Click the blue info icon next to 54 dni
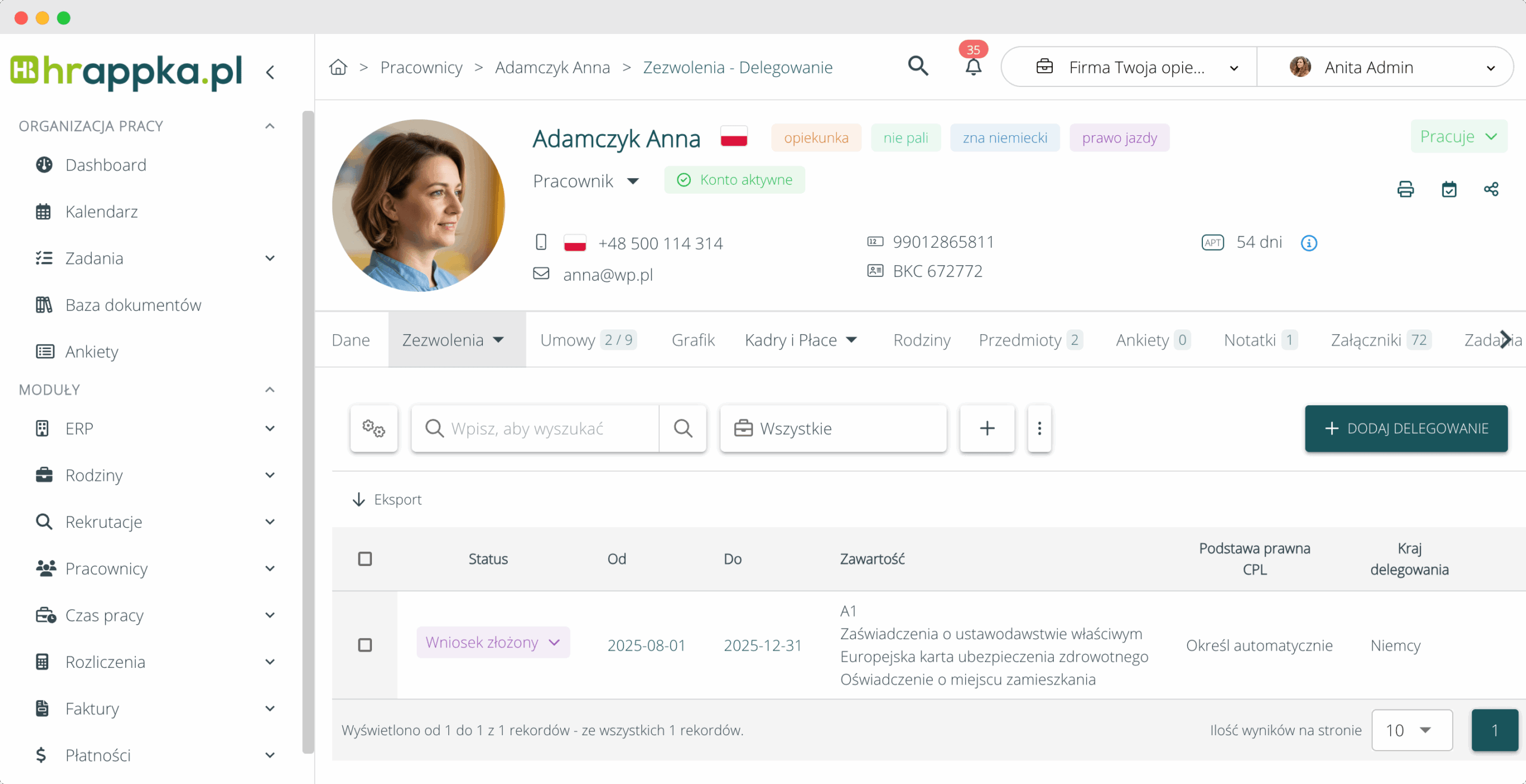Screen dimensions: 1526x784 pos(1308,243)
